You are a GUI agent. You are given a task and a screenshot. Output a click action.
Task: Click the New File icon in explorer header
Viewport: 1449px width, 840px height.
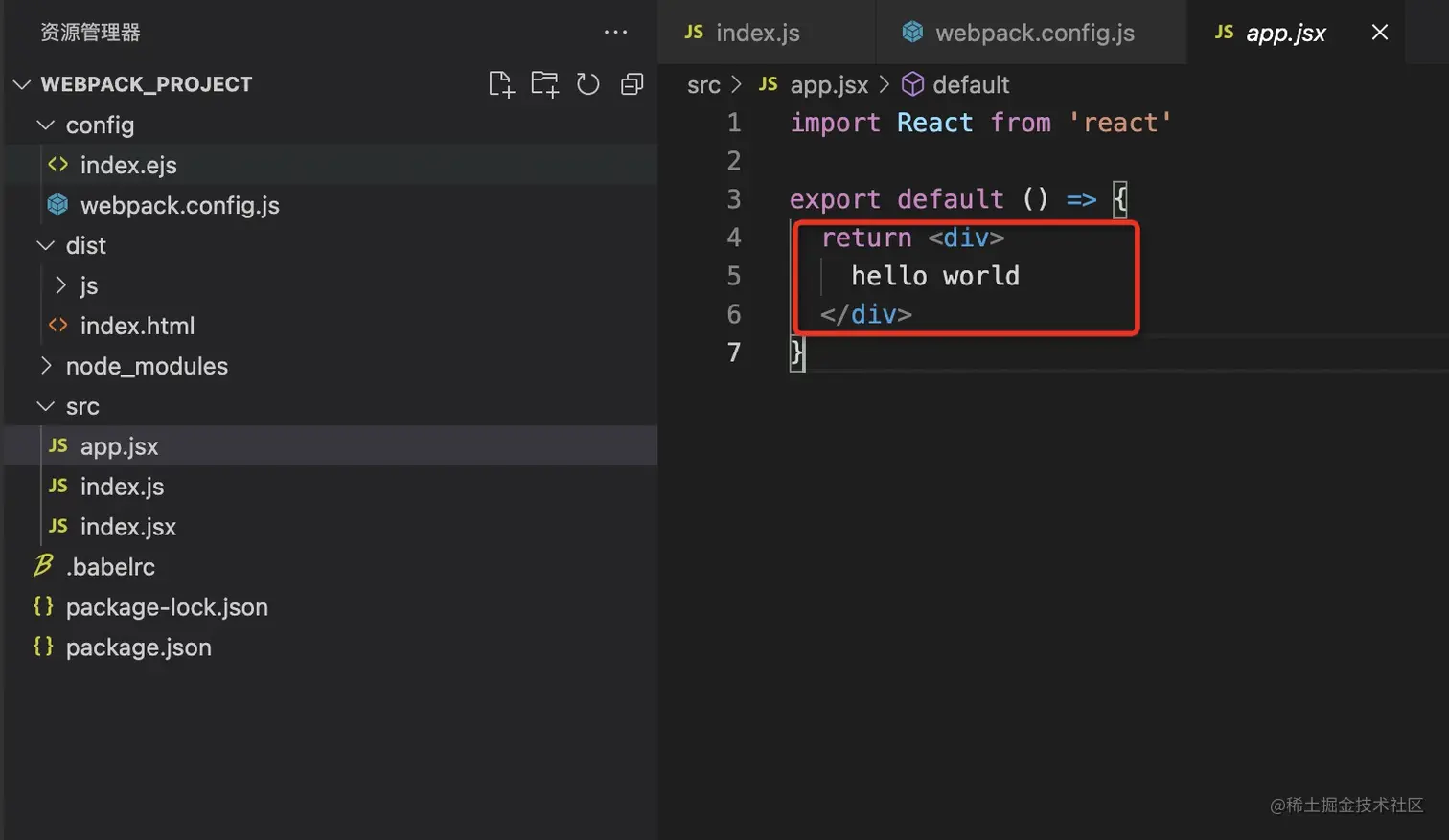point(501,84)
